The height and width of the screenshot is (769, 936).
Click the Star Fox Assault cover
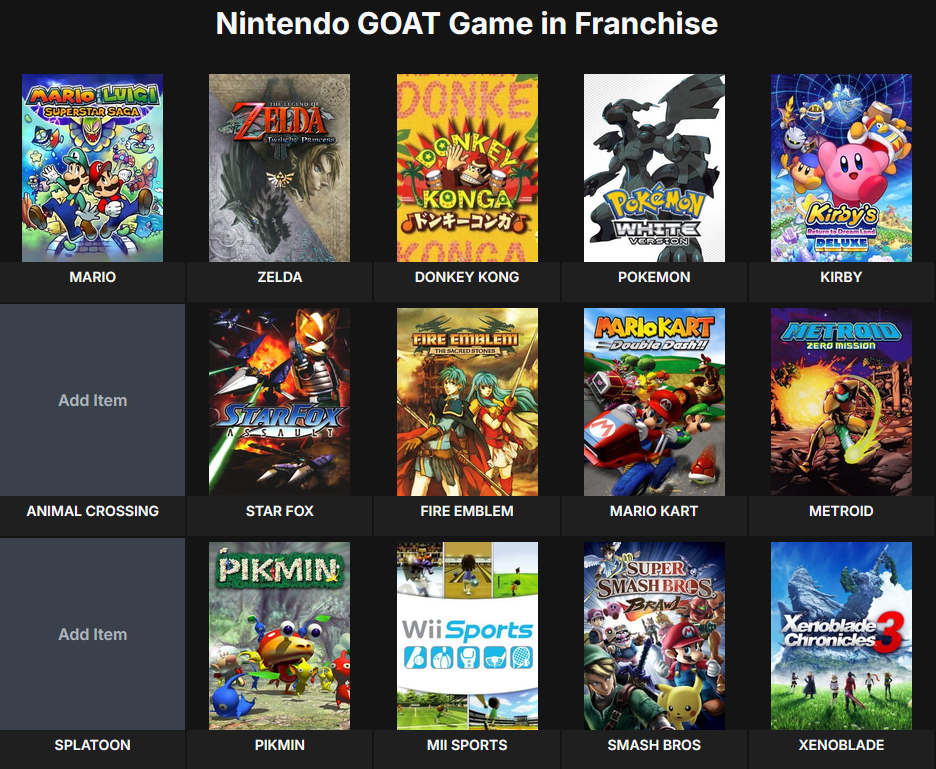click(279, 402)
